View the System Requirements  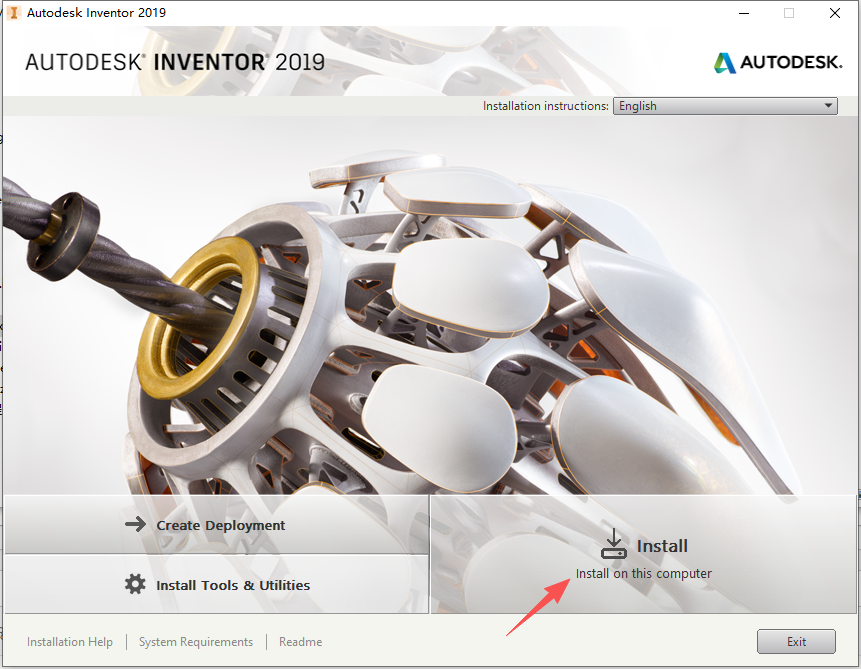coord(195,641)
